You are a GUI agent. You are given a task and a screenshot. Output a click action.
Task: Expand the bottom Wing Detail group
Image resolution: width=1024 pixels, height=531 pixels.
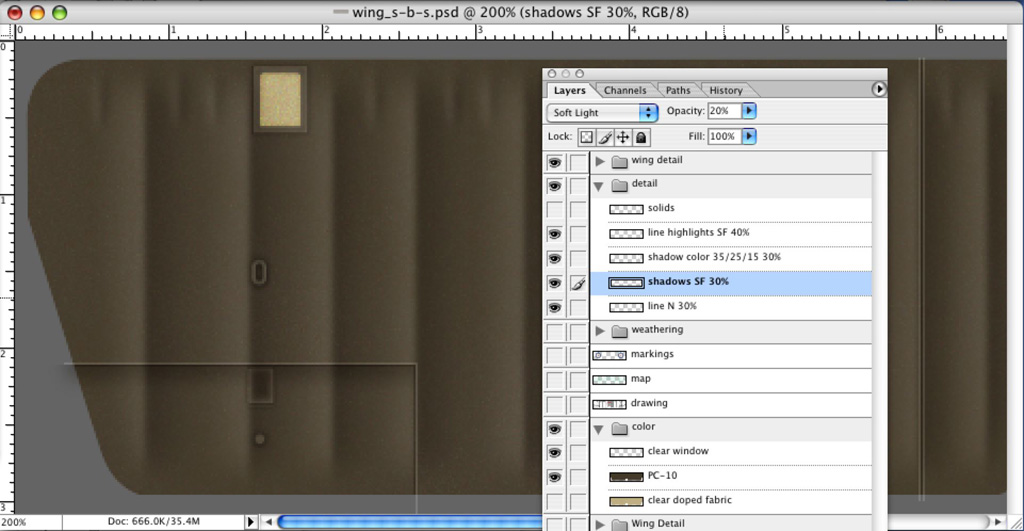[x=600, y=524]
